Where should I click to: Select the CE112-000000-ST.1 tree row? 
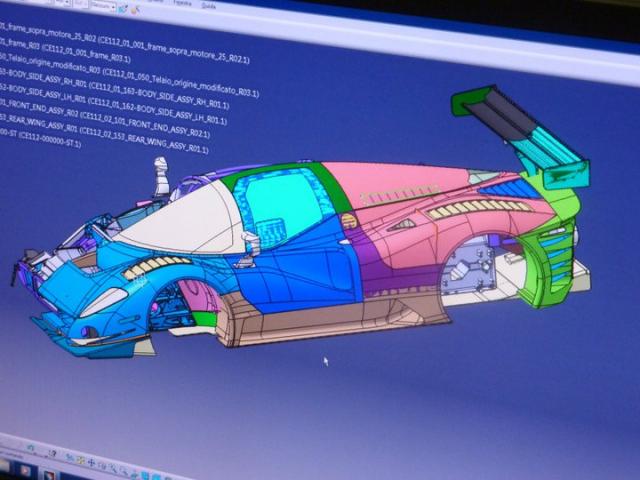pos(40,137)
